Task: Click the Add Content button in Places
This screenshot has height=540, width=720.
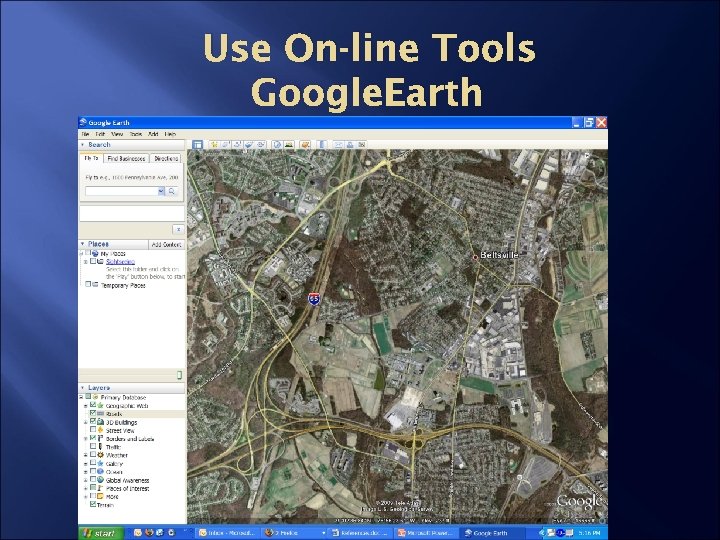Action: 166,245
